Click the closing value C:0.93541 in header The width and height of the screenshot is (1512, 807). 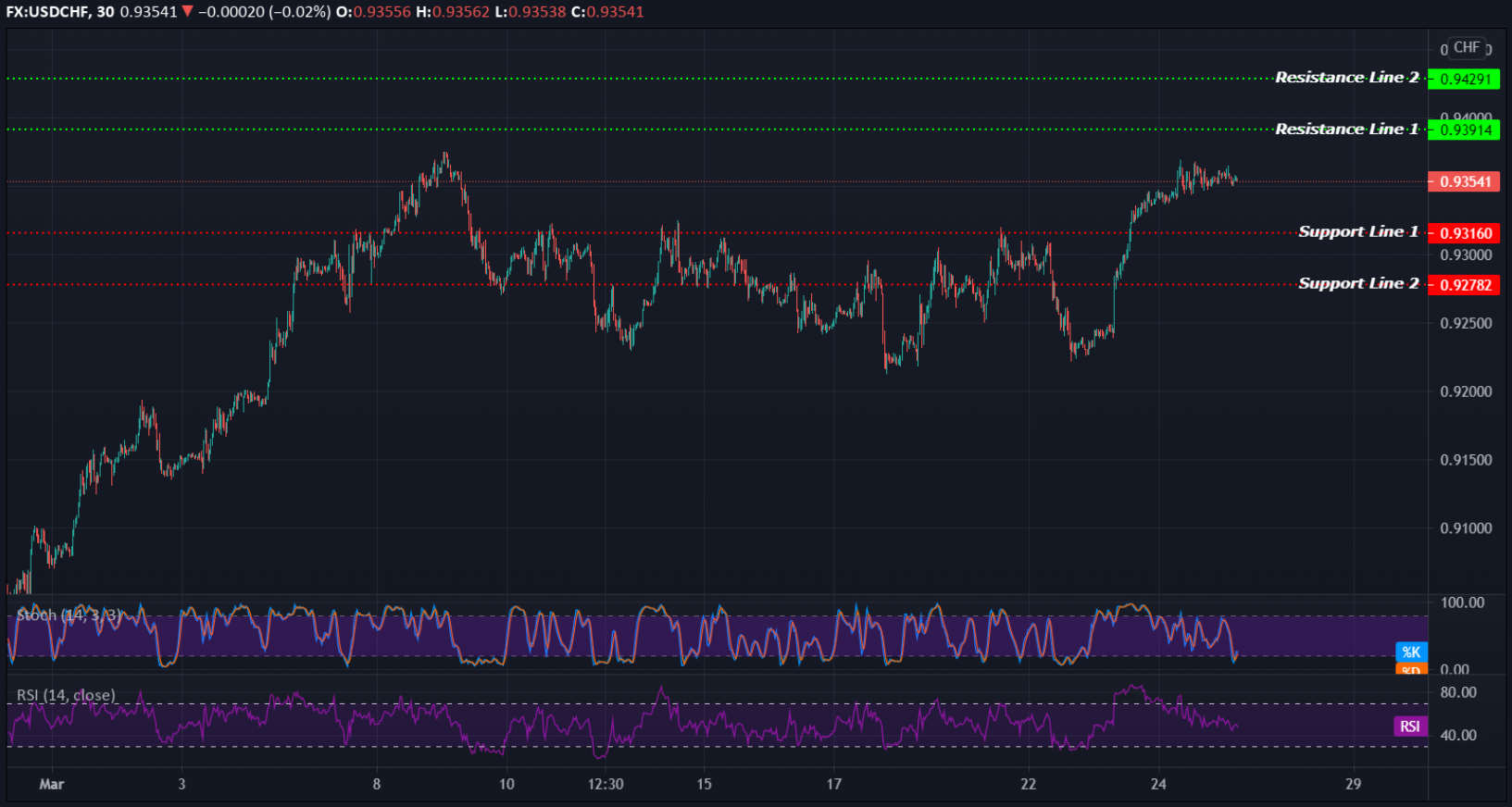coord(608,12)
